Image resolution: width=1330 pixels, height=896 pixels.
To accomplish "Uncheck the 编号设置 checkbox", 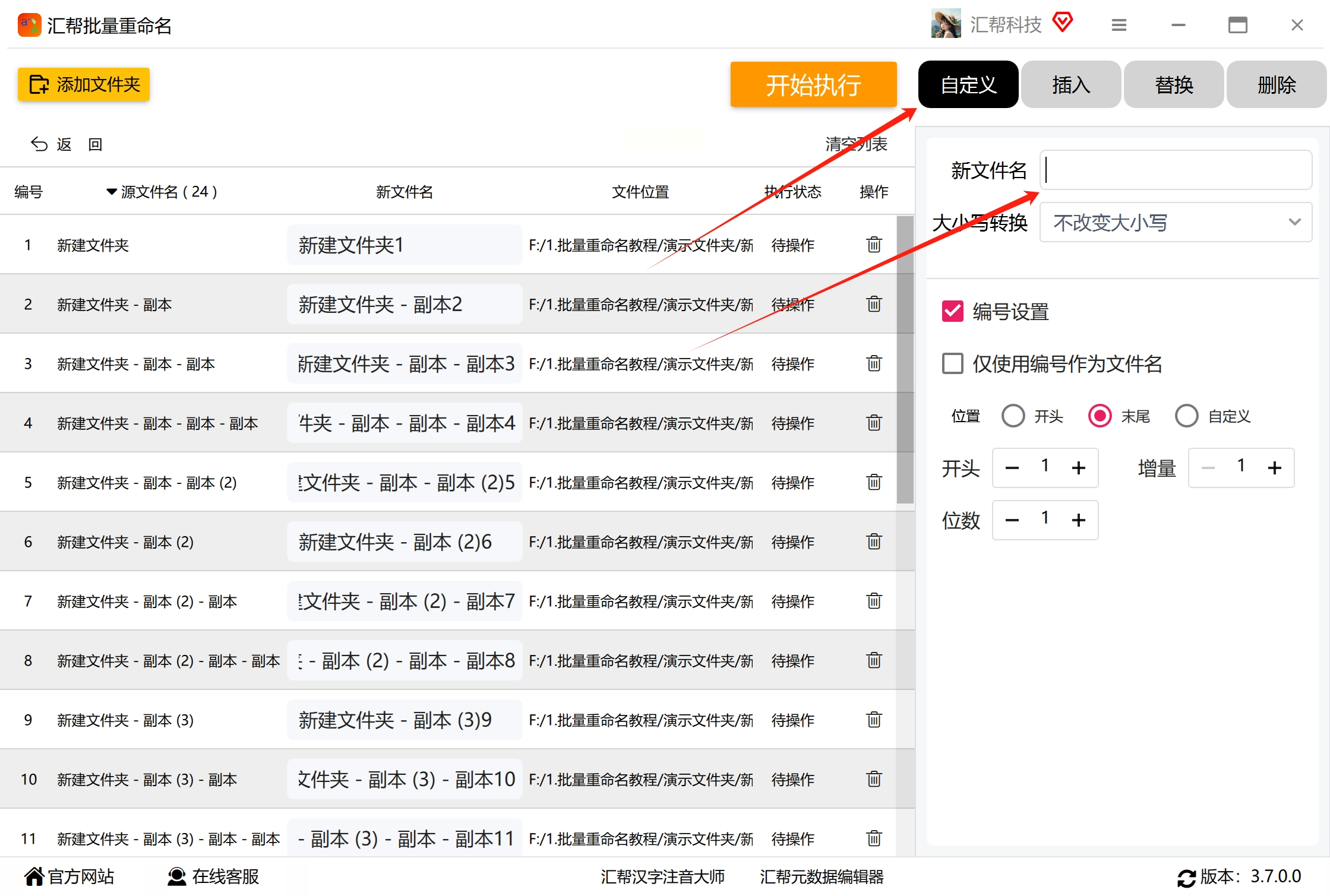I will point(952,311).
